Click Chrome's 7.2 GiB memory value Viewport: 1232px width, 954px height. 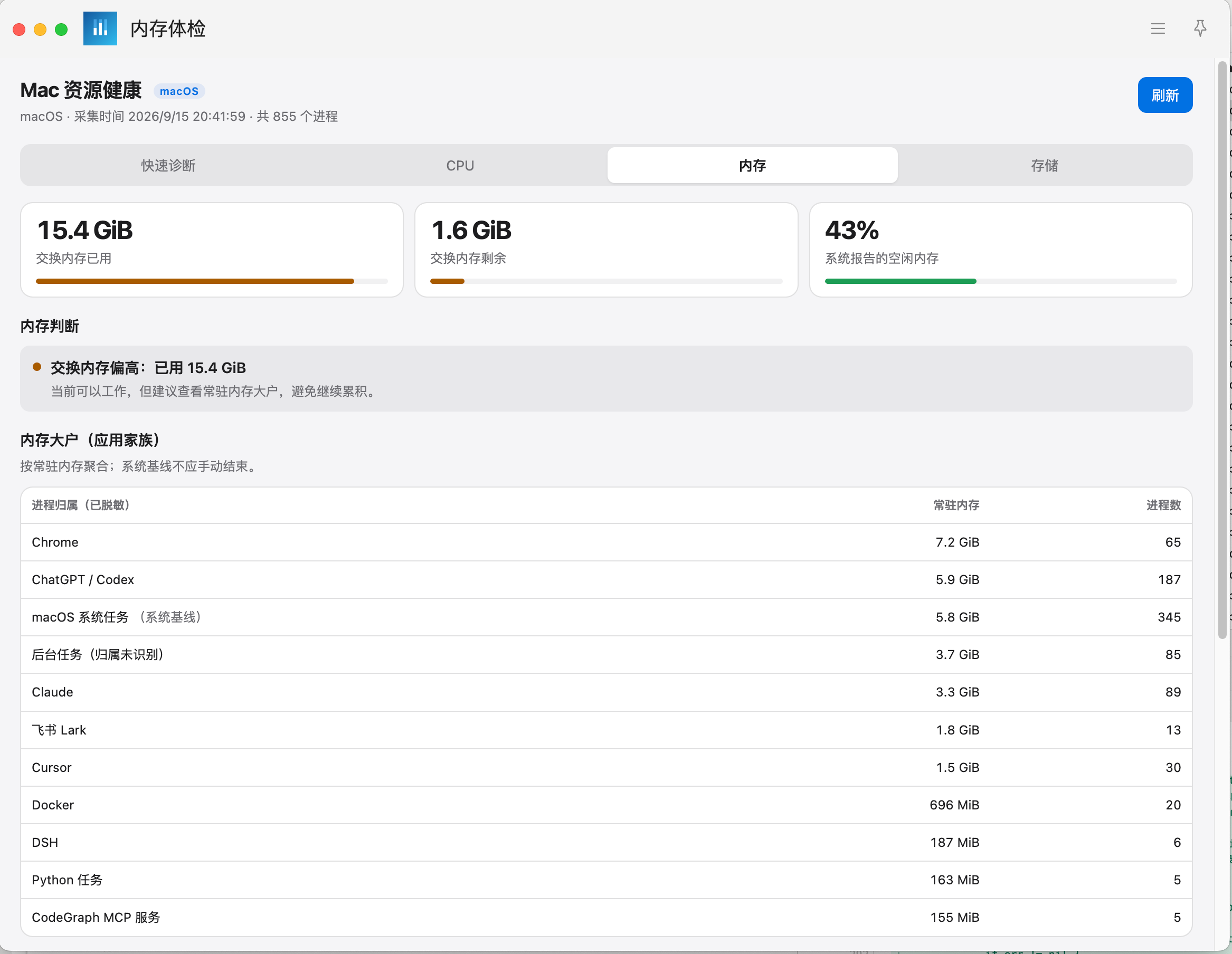point(958,542)
